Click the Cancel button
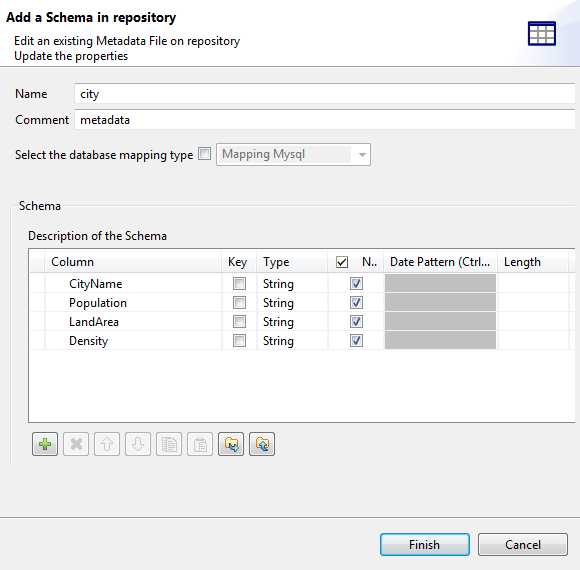 click(x=523, y=544)
